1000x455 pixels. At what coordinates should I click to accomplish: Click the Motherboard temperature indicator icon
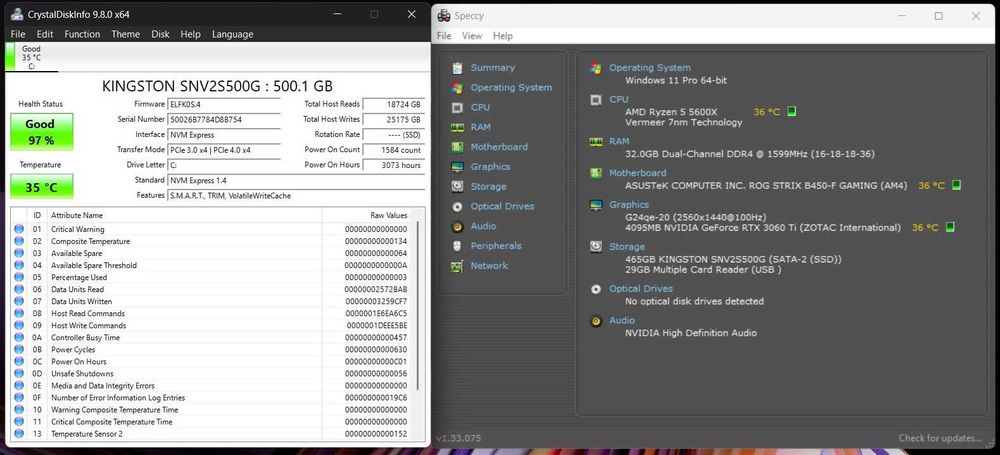[956, 186]
